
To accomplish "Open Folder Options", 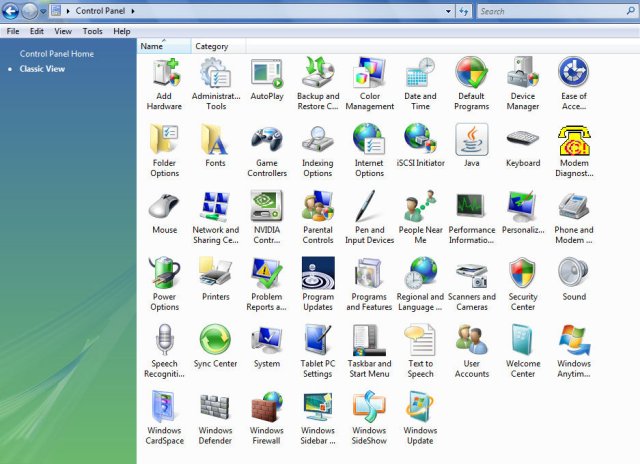I will tap(164, 151).
